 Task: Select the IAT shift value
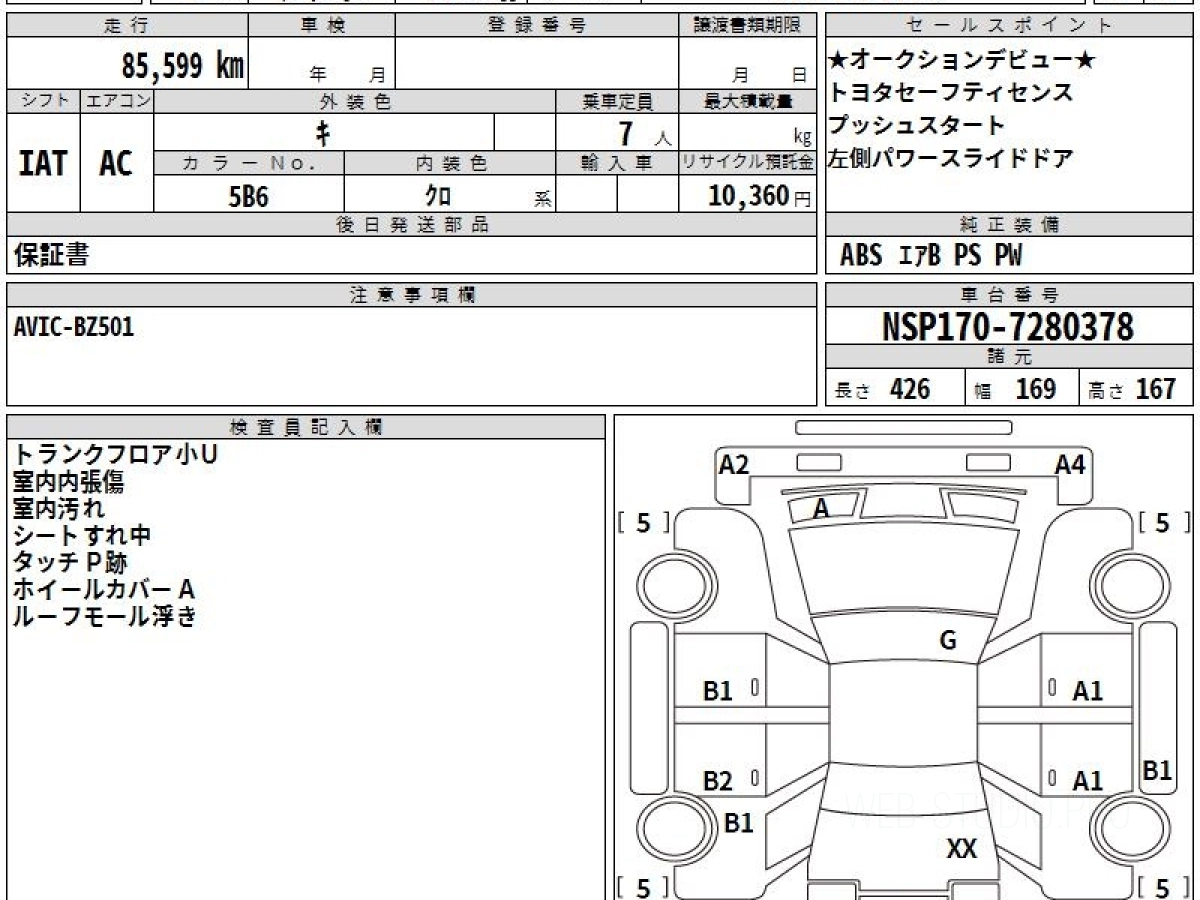tap(43, 164)
